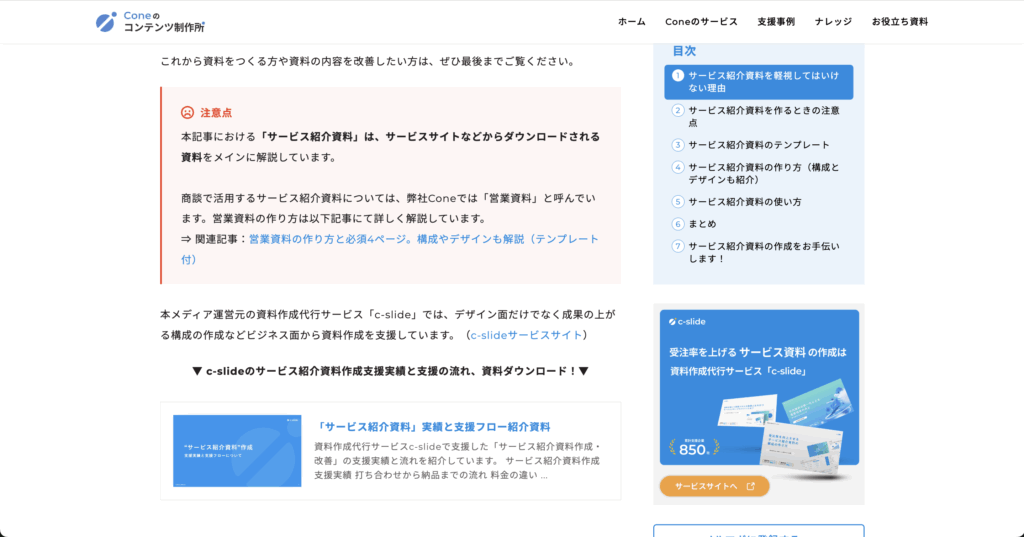Click card description starting 資料作成代行サービスc-slideで支援した
The height and width of the screenshot is (537, 1024).
coord(457,461)
